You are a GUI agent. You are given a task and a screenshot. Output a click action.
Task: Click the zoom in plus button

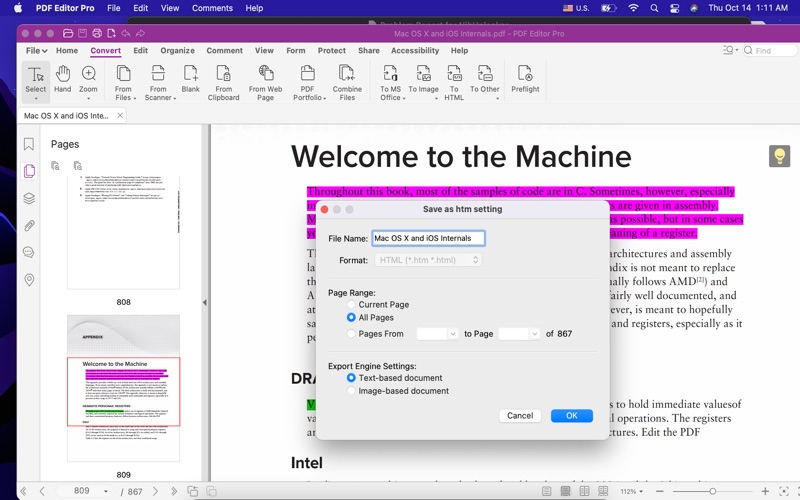pos(765,491)
